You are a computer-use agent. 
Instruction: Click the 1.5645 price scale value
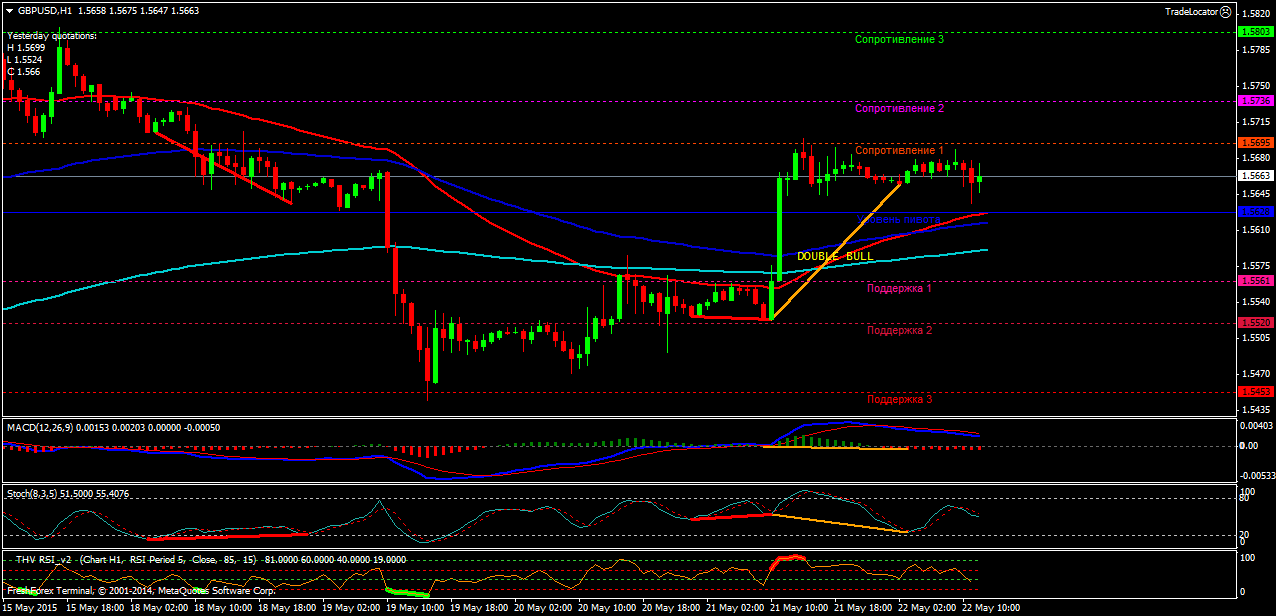[1254, 194]
